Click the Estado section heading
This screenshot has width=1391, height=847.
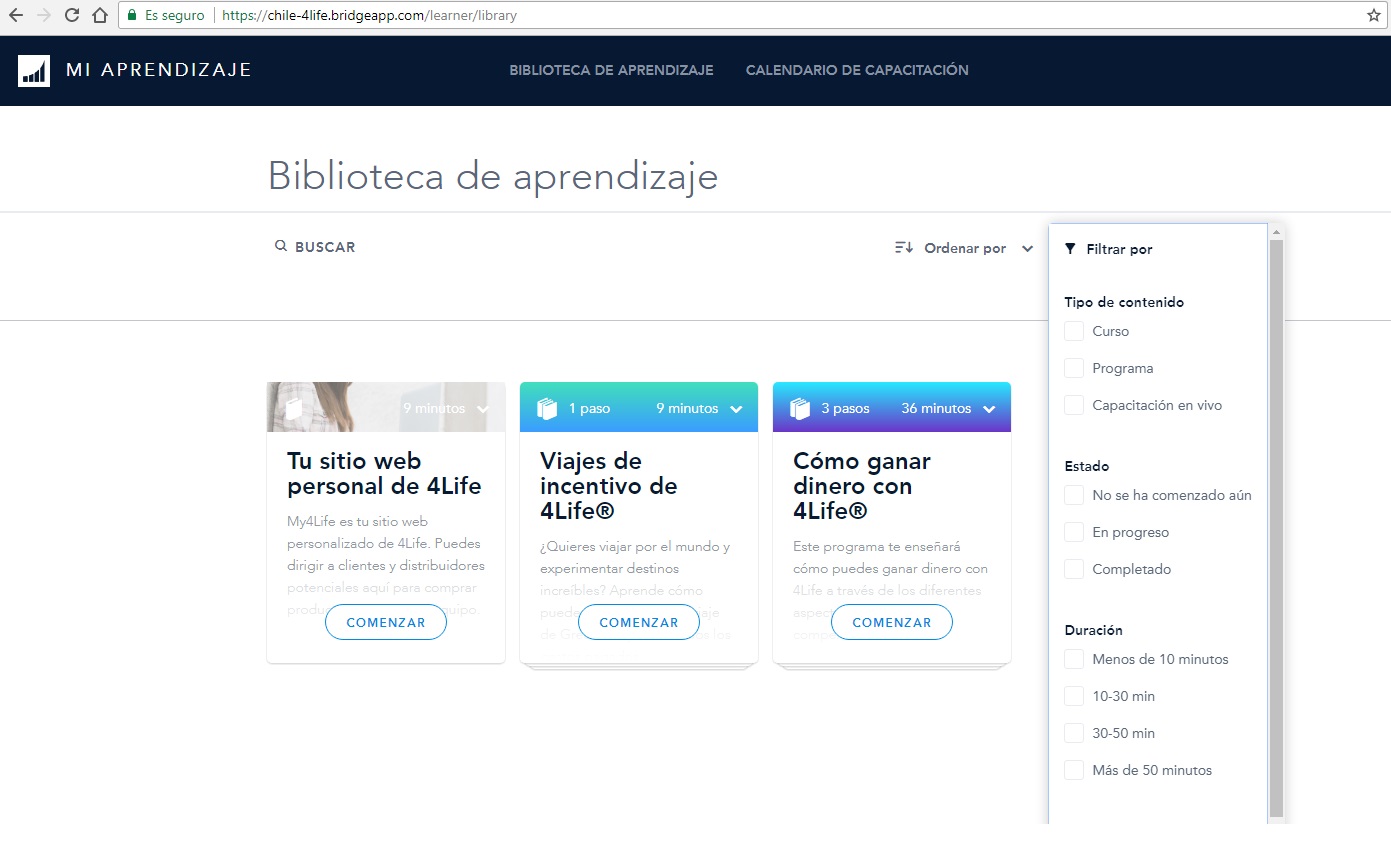click(x=1086, y=466)
